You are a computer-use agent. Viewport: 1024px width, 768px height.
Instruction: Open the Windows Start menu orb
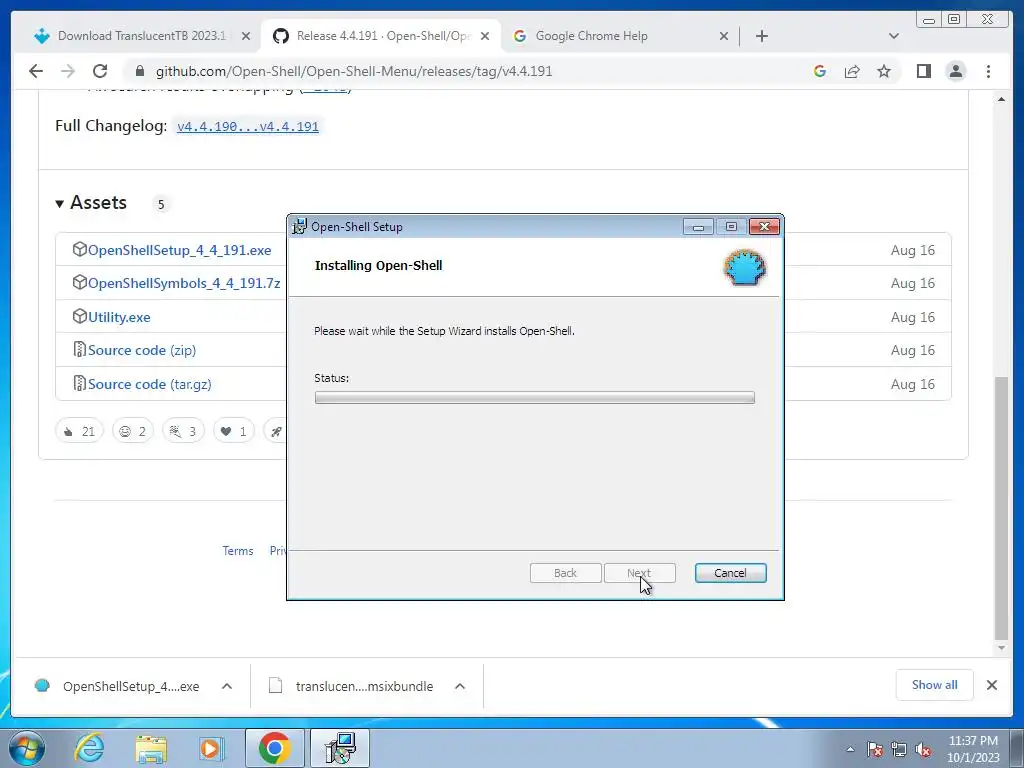[x=27, y=748]
